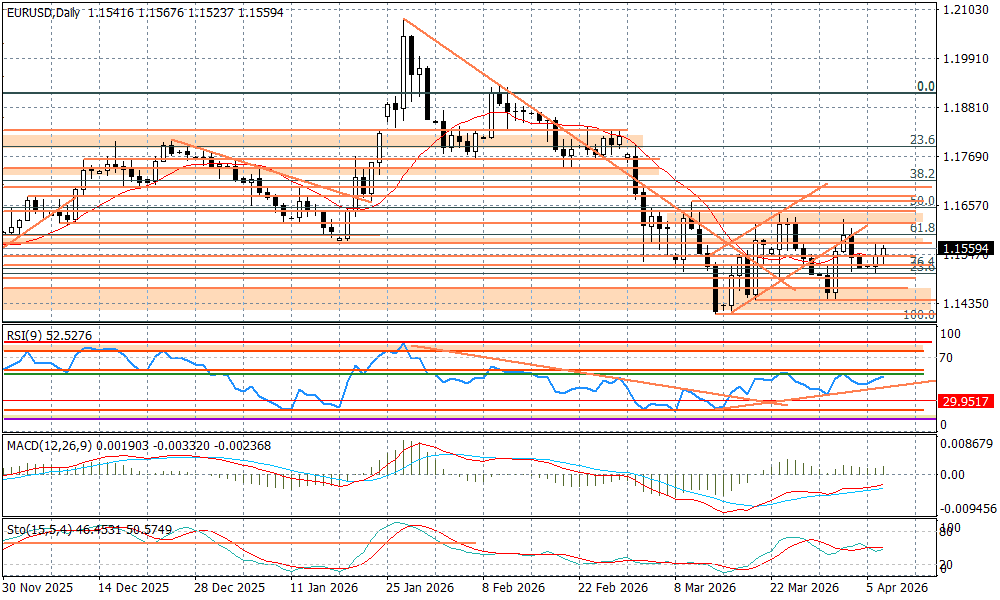Click the Fibonacci 100.0 level label
The height and width of the screenshot is (600, 1000).
[x=918, y=314]
